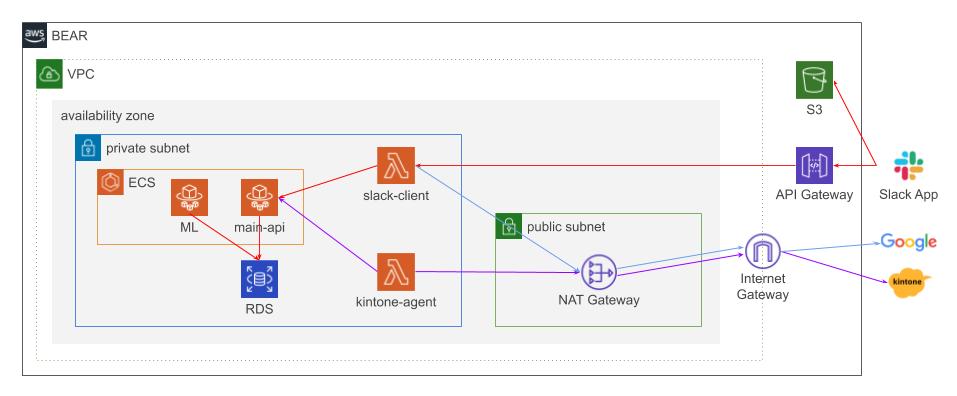Select the green VPC cloud icon
The image size is (957, 396).
(x=49, y=74)
